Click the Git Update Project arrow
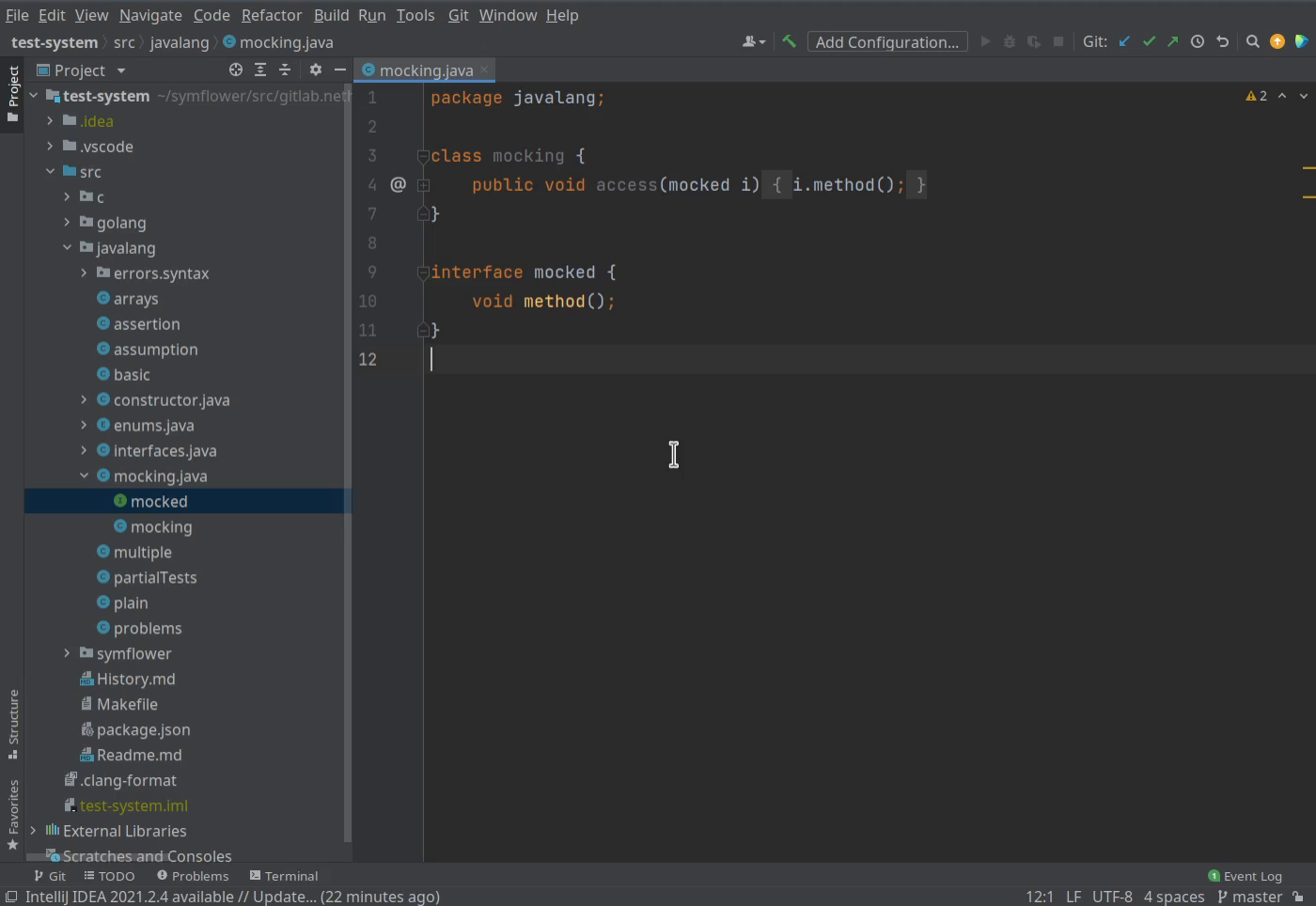 coord(1124,41)
